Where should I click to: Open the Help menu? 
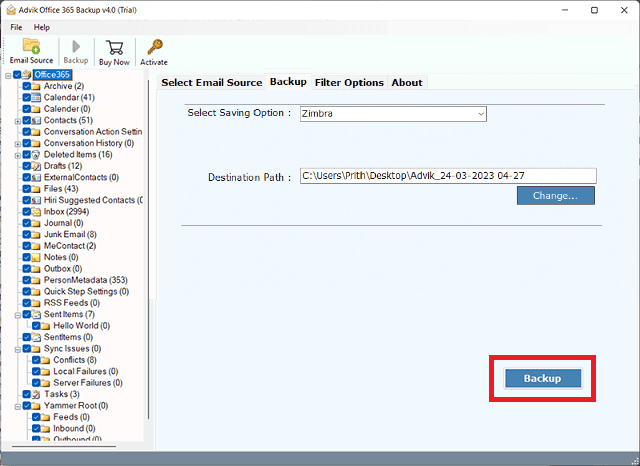tap(42, 27)
